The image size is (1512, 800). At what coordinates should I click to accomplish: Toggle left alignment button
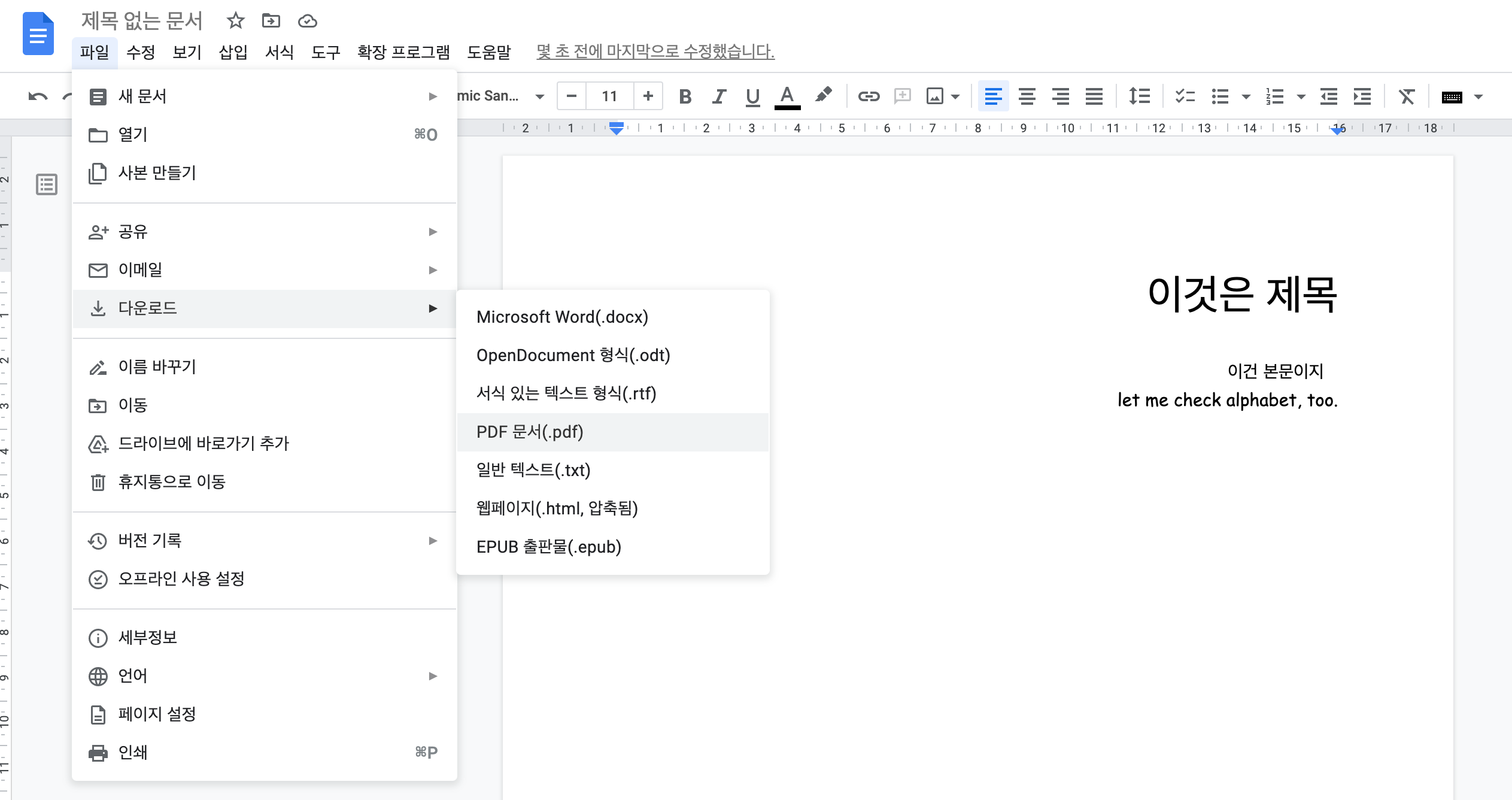pos(993,96)
